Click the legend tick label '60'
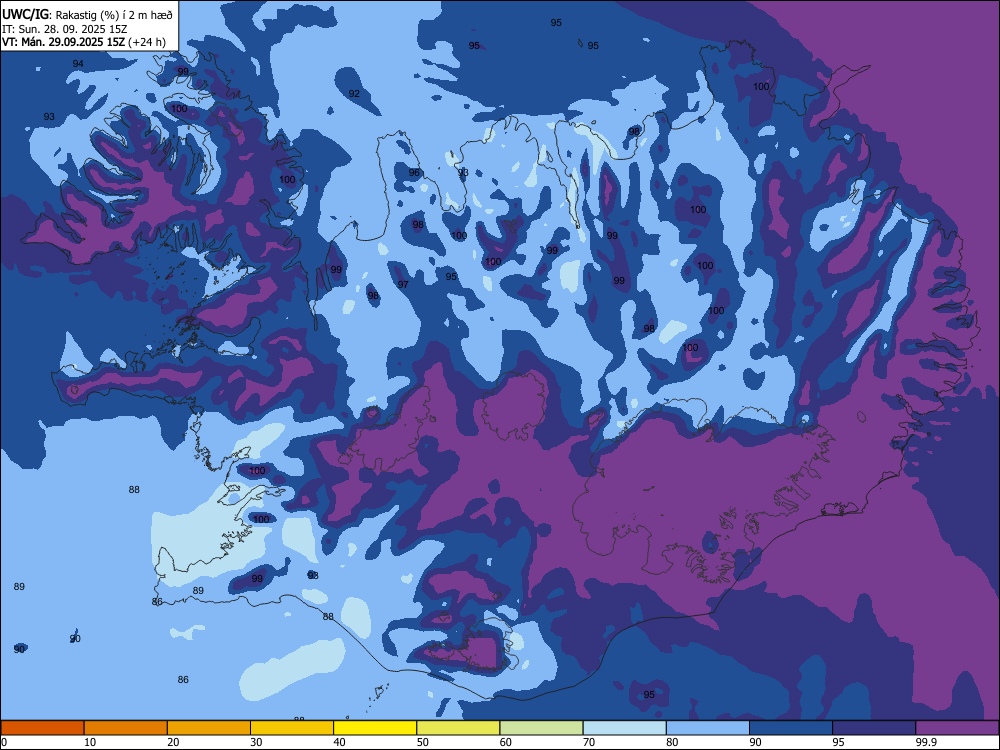The image size is (1000, 750). (x=506, y=742)
